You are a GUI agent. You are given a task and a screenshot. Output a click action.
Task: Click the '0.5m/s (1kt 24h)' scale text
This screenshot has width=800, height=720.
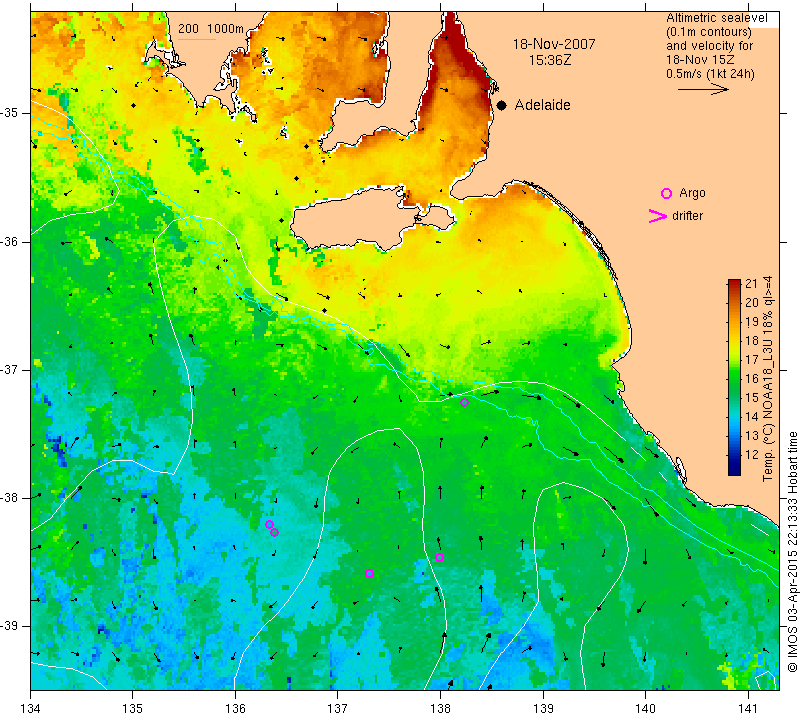tap(710, 74)
